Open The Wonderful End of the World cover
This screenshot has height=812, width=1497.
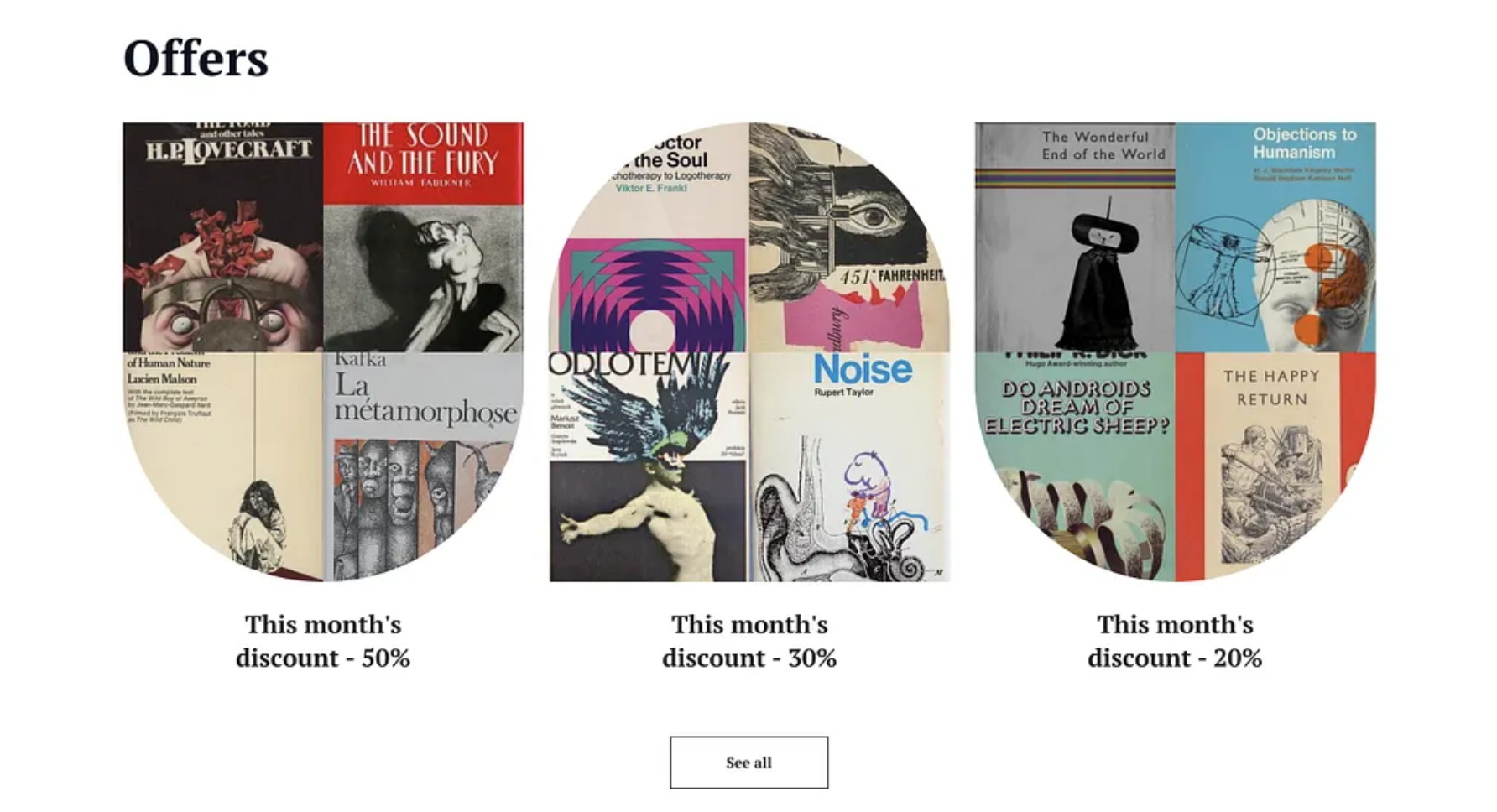click(1075, 237)
